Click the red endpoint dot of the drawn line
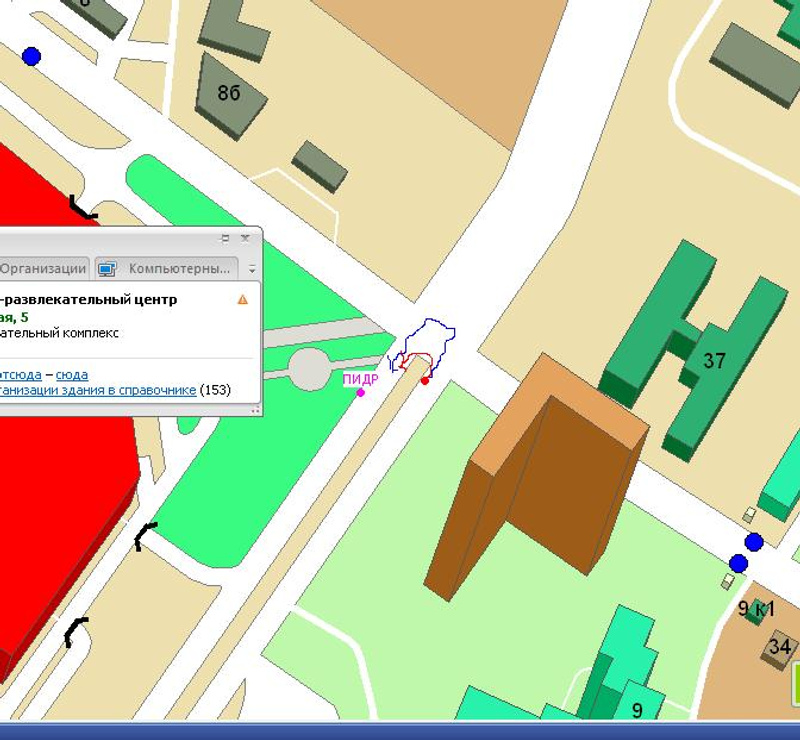 coord(425,381)
